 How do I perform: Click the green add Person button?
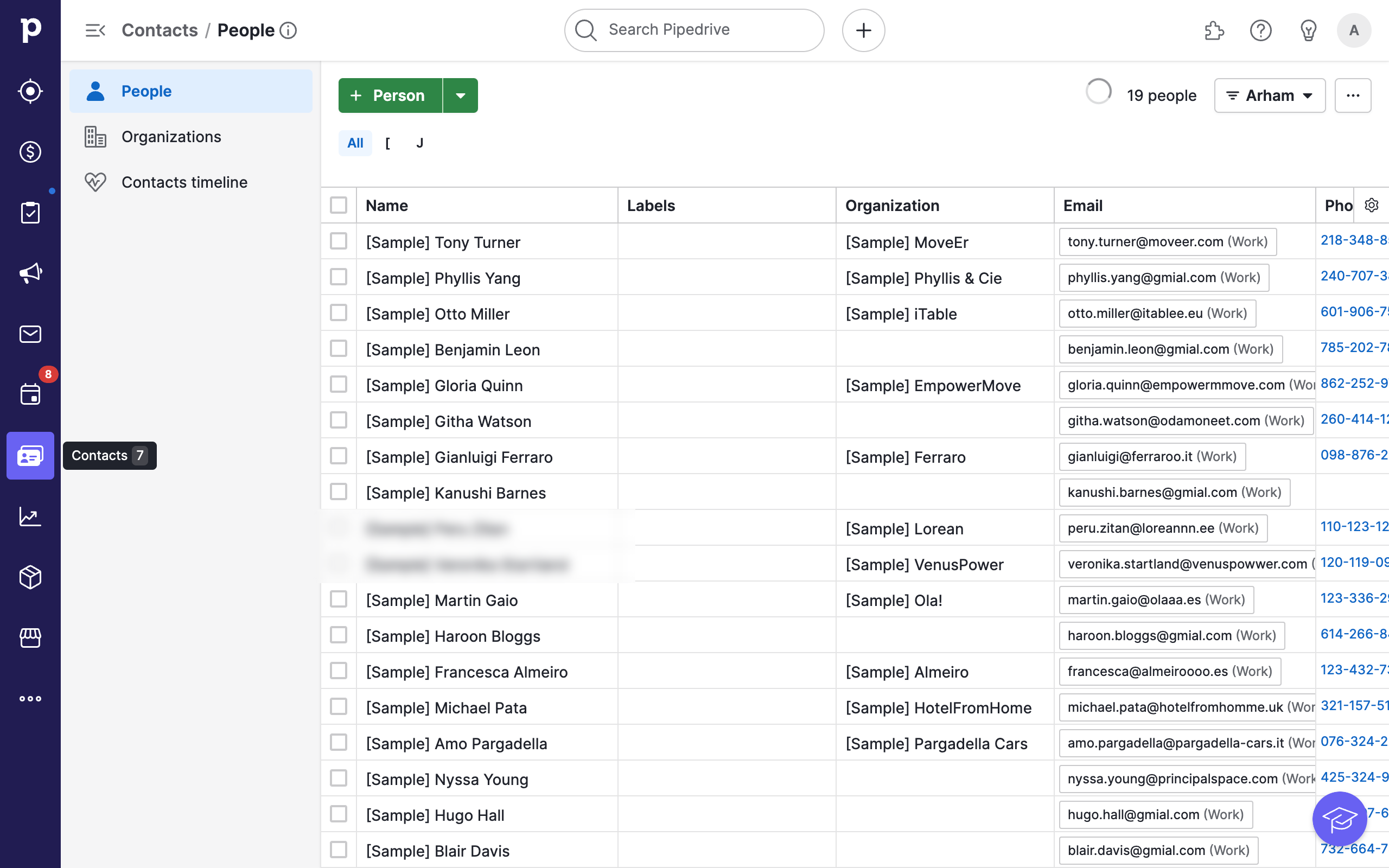[390, 95]
